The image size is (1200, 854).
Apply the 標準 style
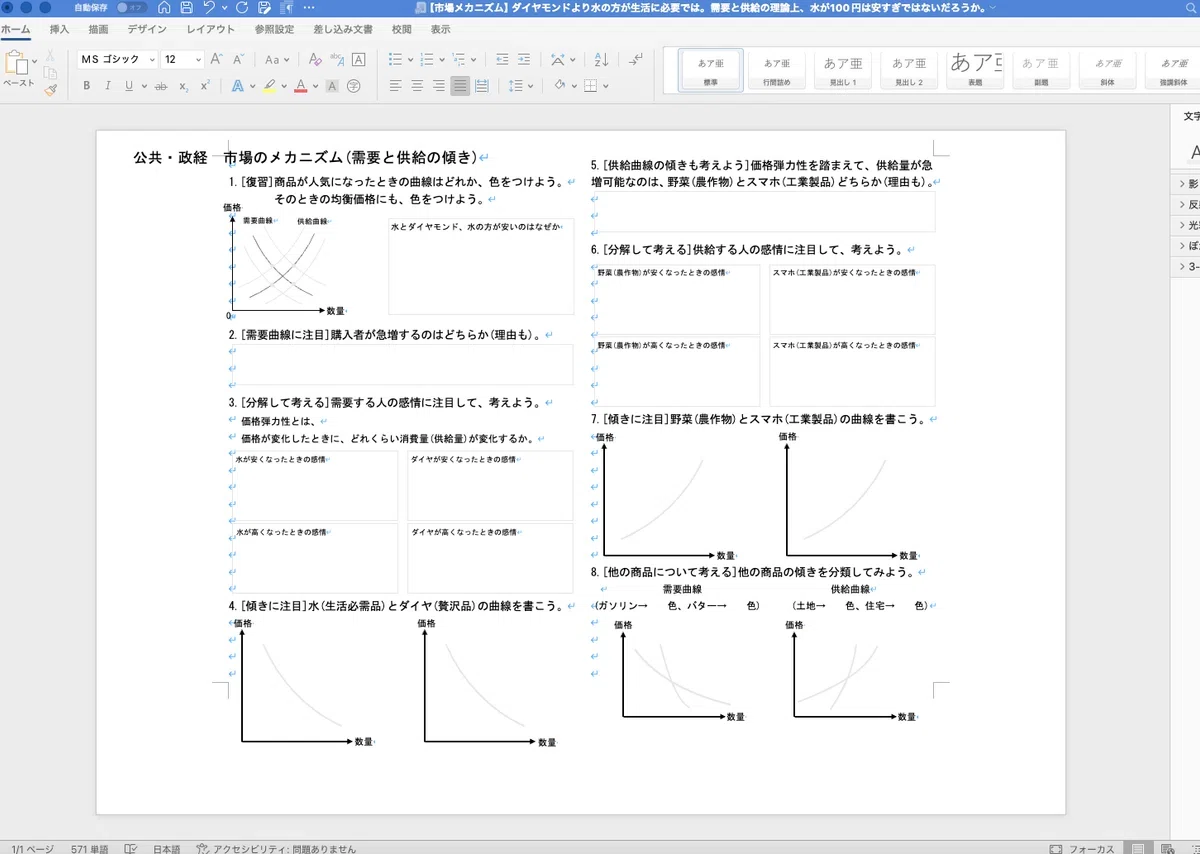pyautogui.click(x=710, y=69)
